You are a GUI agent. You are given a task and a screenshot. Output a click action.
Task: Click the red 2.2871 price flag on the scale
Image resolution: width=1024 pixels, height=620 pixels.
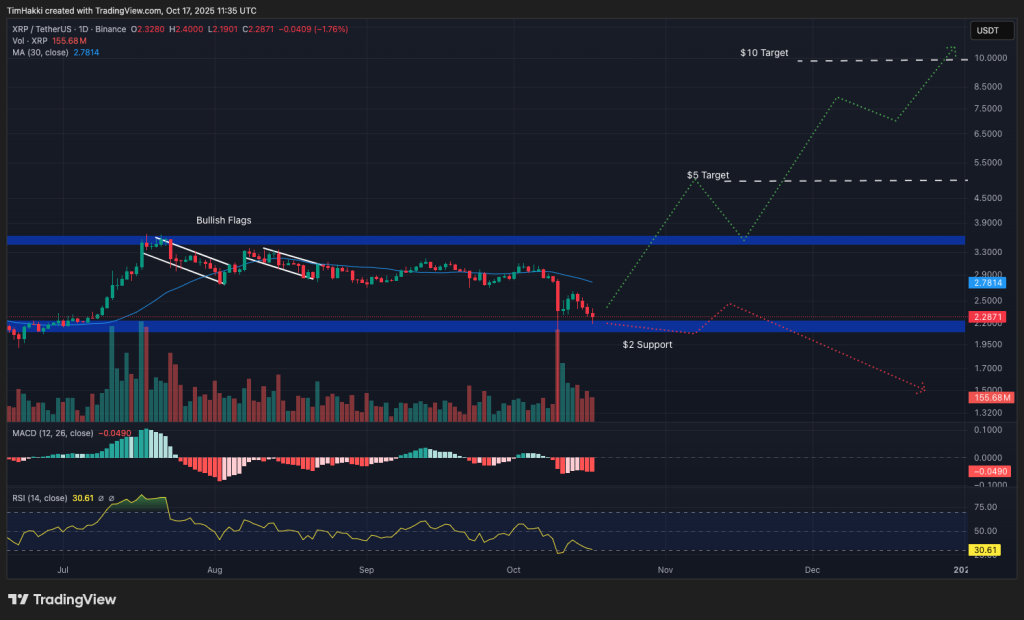986,317
